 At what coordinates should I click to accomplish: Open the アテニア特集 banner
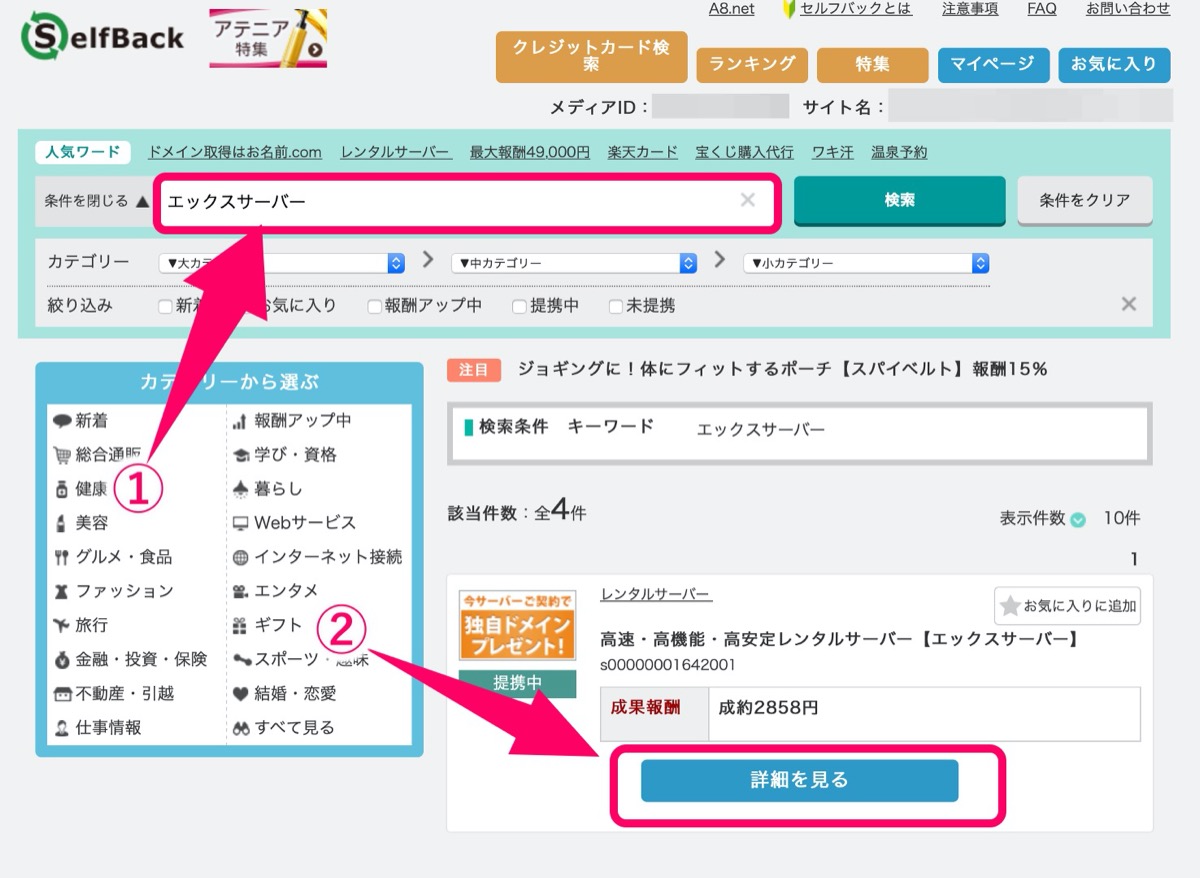(268, 38)
